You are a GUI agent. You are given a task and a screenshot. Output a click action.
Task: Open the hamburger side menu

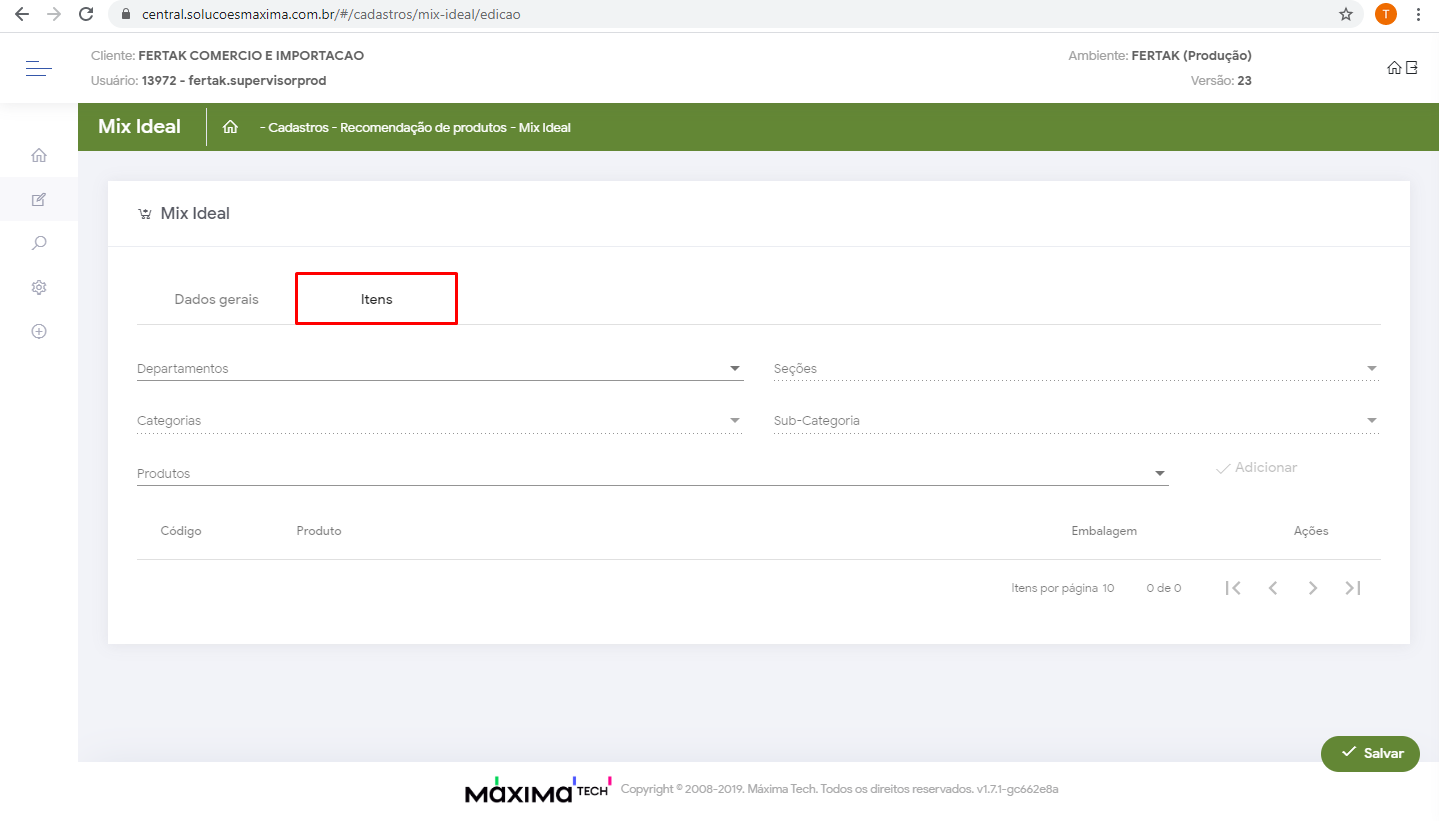39,69
